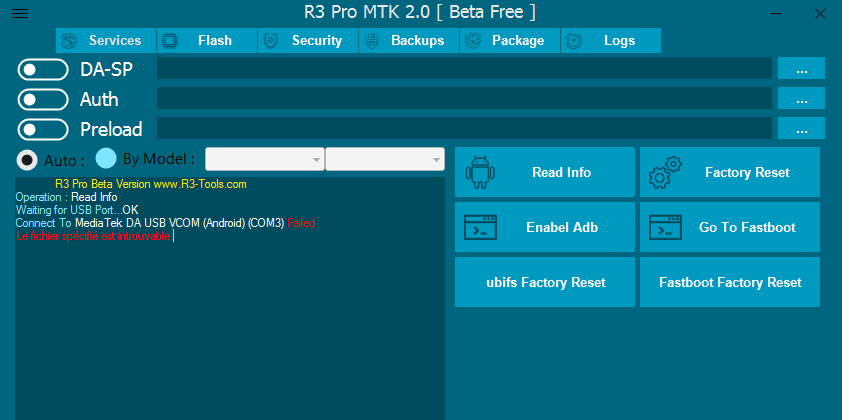Close the R3 Pro MTK window
This screenshot has width=842, height=420.
click(x=820, y=14)
